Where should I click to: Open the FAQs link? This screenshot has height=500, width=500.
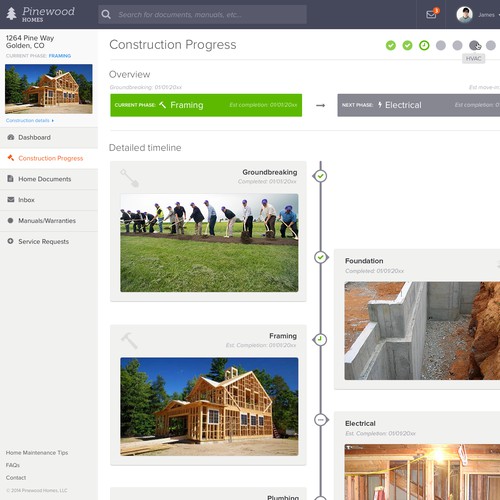pos(13,465)
